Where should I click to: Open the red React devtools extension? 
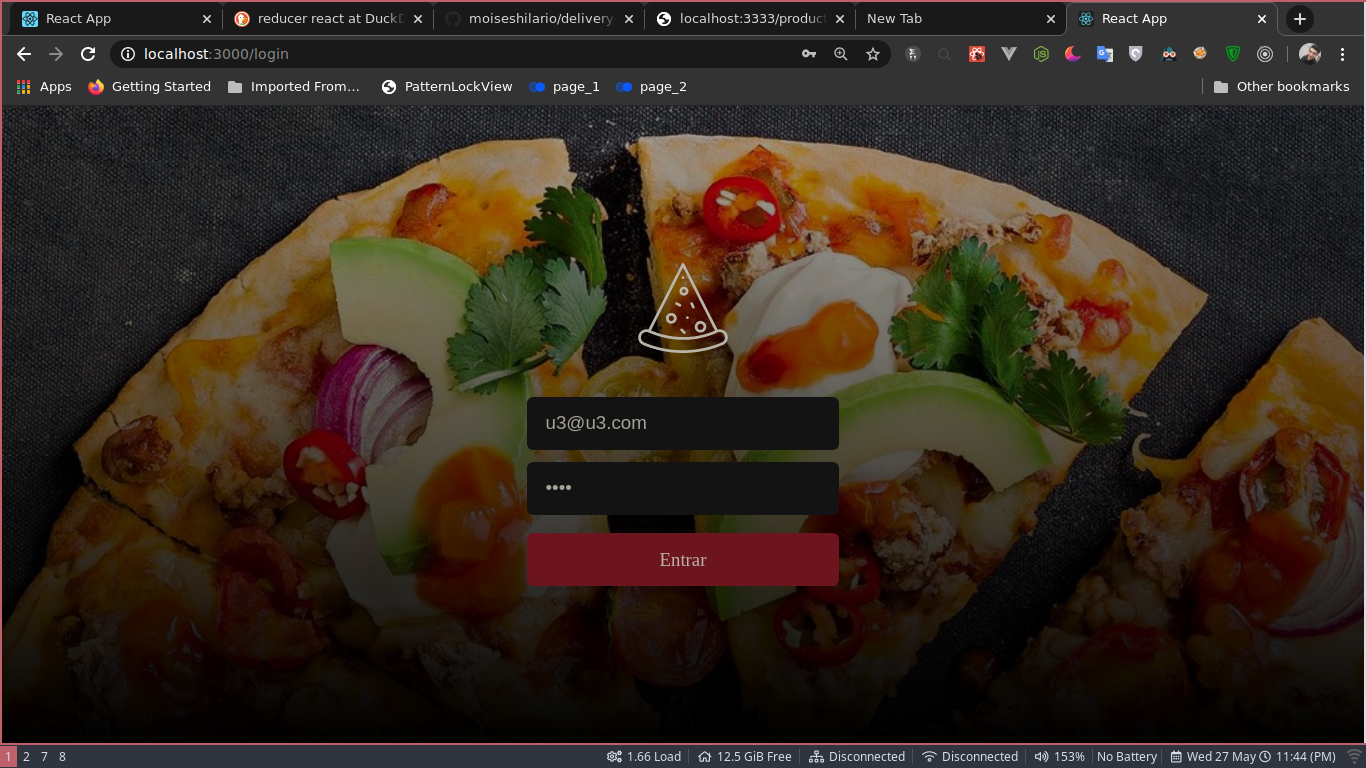[x=977, y=54]
